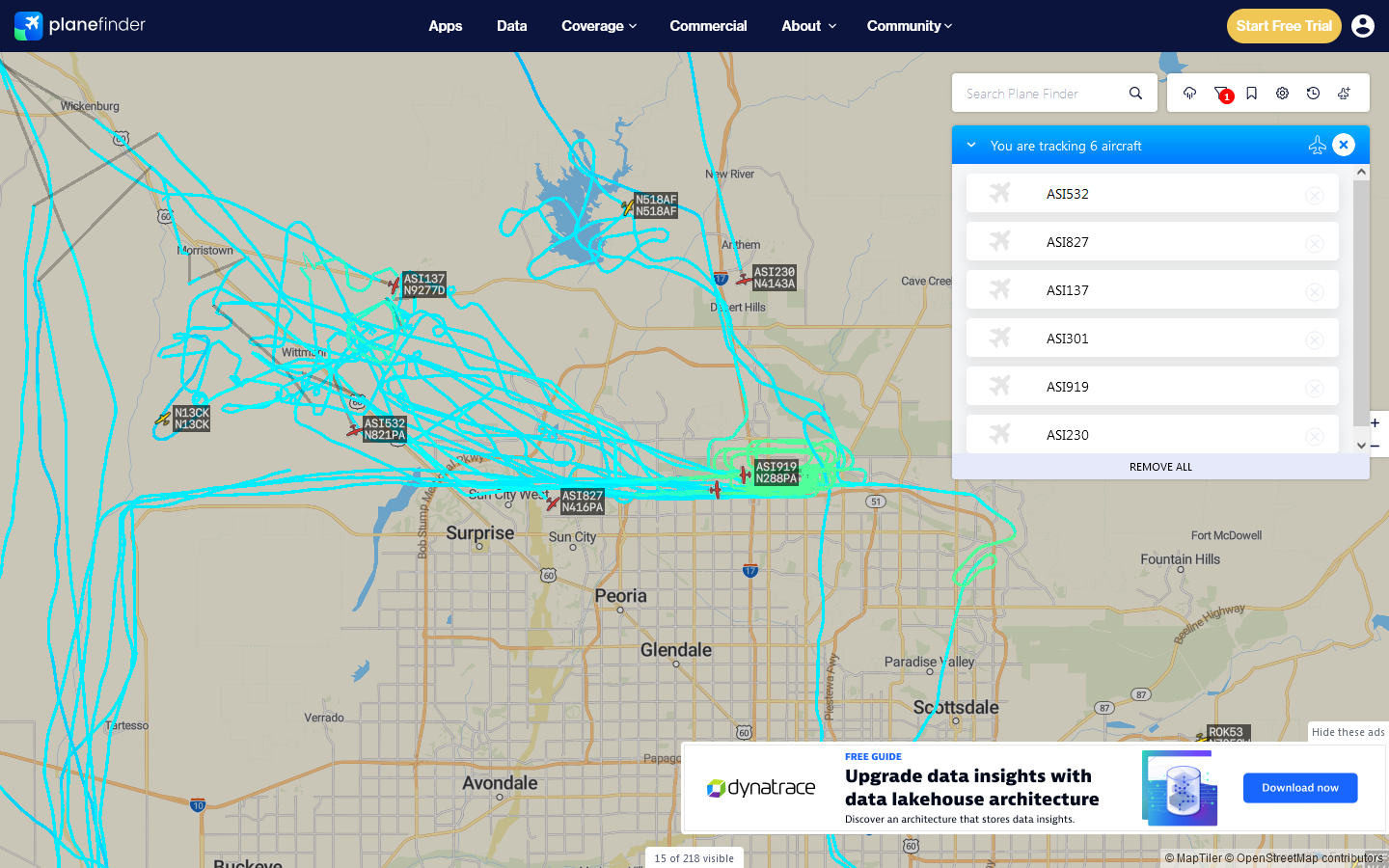
Task: Click REMOVE ALL tracked aircraft
Action: pos(1160,467)
